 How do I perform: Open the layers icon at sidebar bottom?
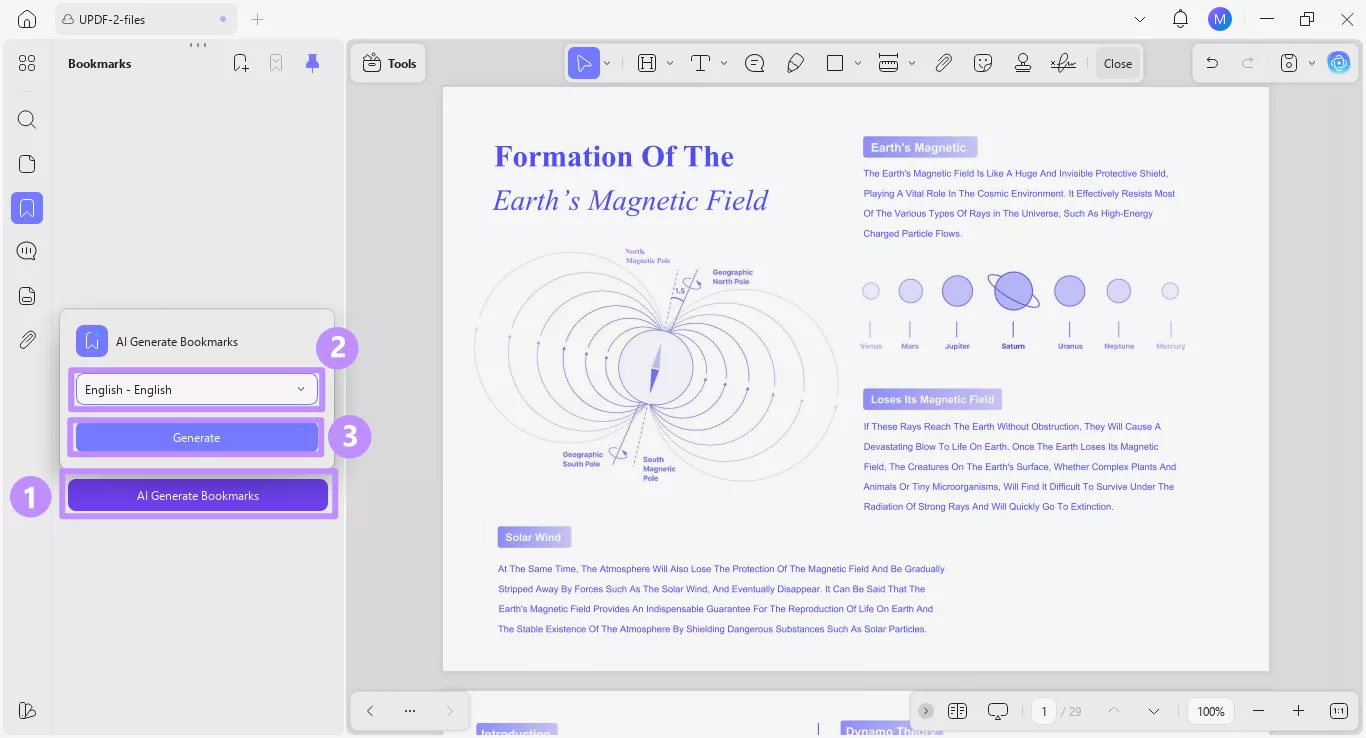pyautogui.click(x=27, y=710)
